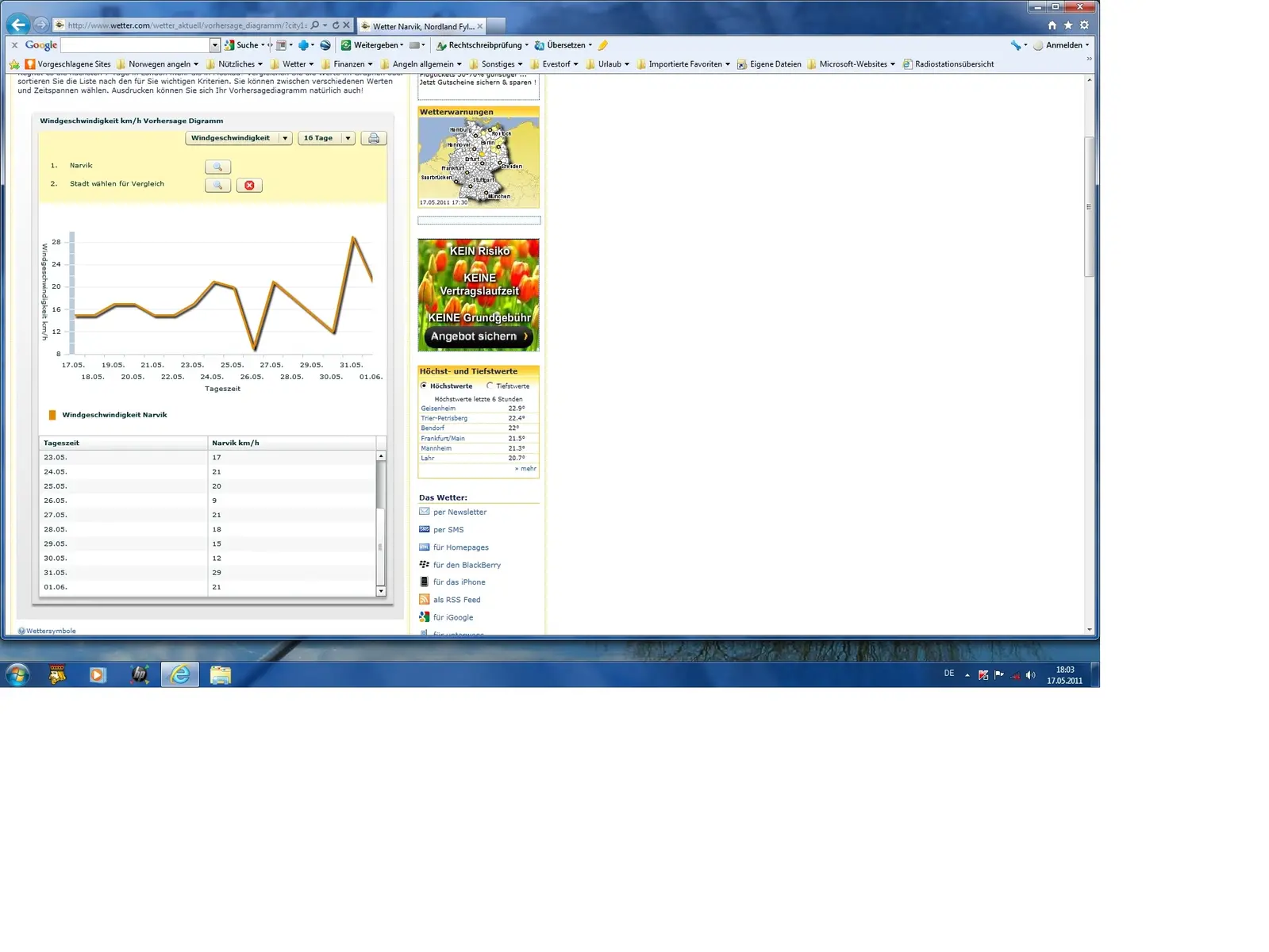The height and width of the screenshot is (952, 1269).
Task: Click the page vertical scrollbar thumb
Action: [1089, 206]
